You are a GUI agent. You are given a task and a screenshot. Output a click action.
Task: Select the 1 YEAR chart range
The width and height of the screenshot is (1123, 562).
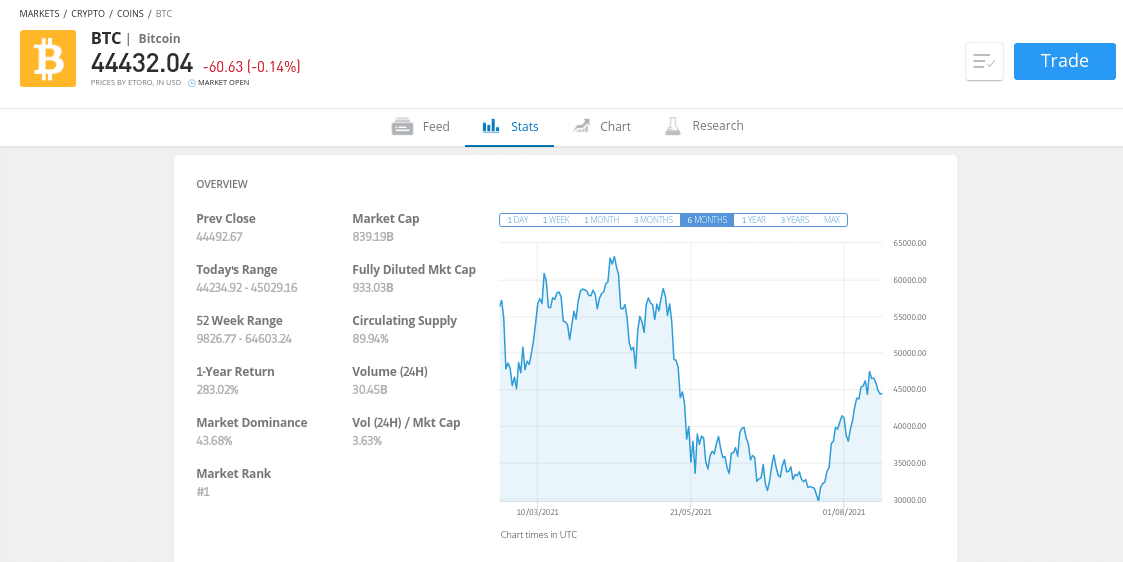coord(753,220)
